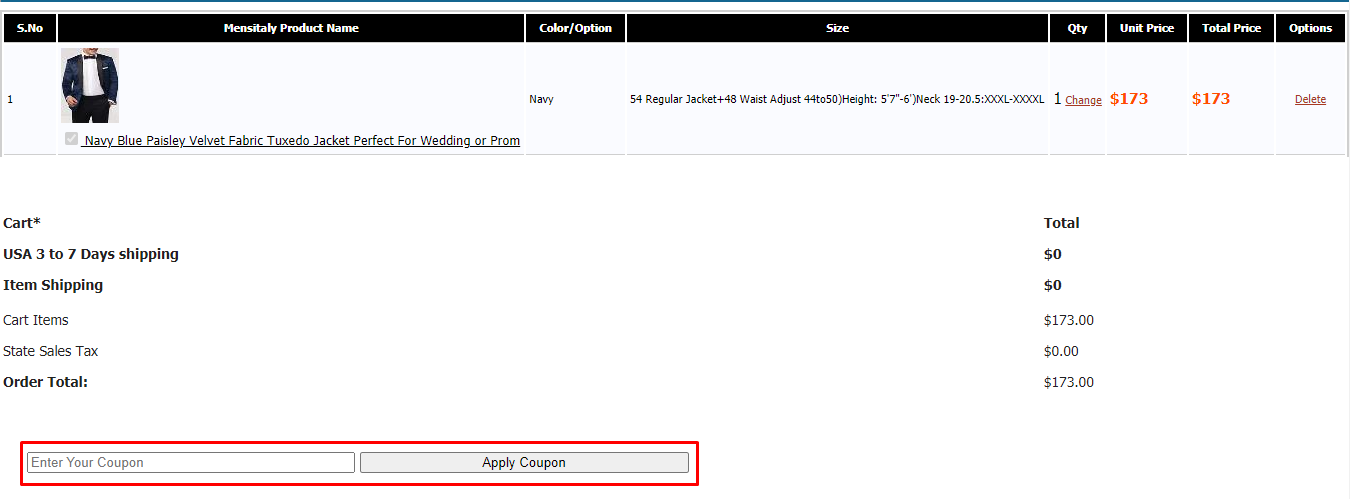Click the $173 total price value

1211,98
